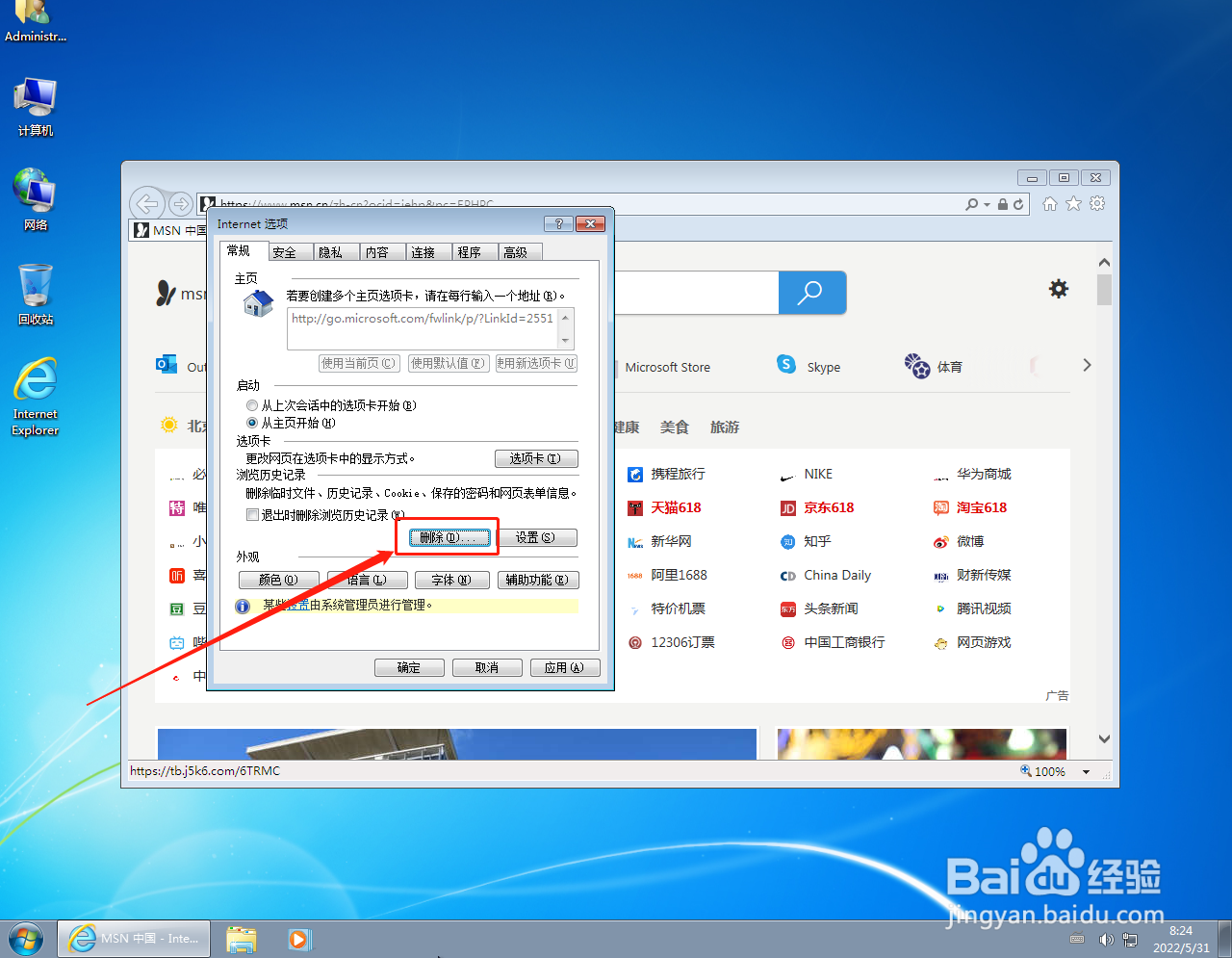Click the sports soccer ball icon
The height and width of the screenshot is (958, 1232).
tap(917, 366)
